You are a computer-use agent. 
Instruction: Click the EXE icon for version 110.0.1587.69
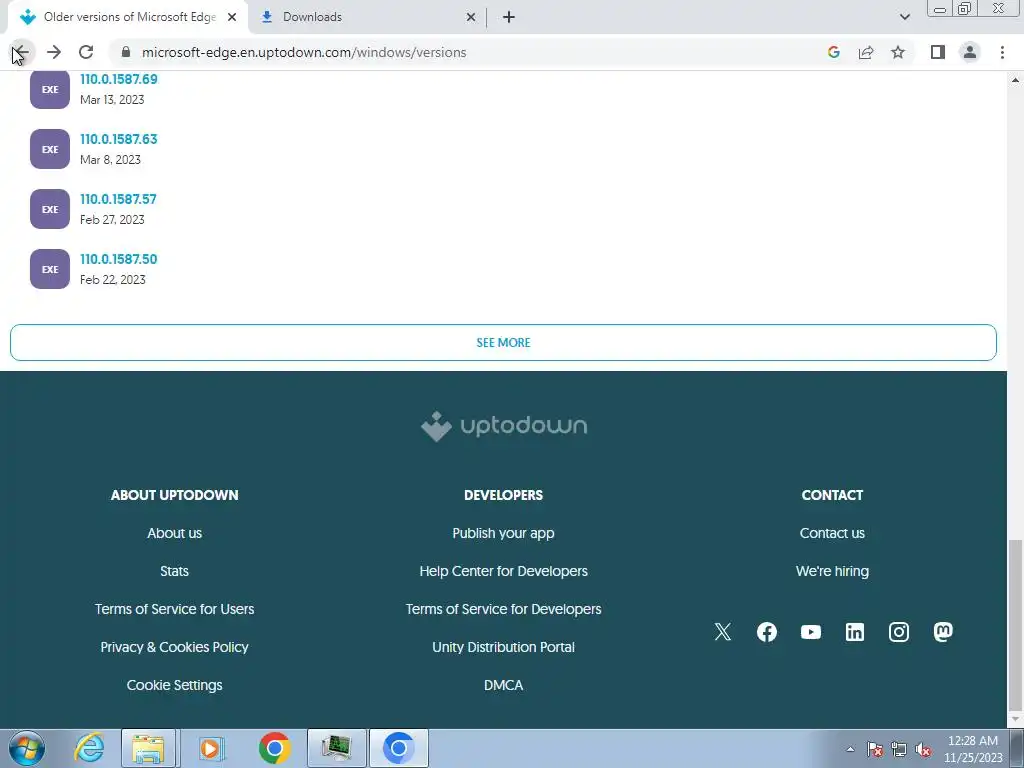coord(50,89)
